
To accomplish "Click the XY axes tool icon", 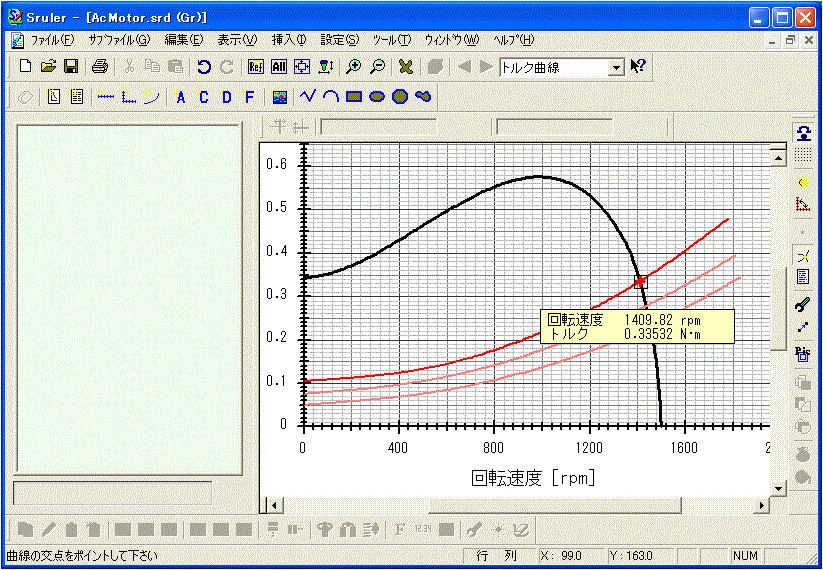I will 129,97.
